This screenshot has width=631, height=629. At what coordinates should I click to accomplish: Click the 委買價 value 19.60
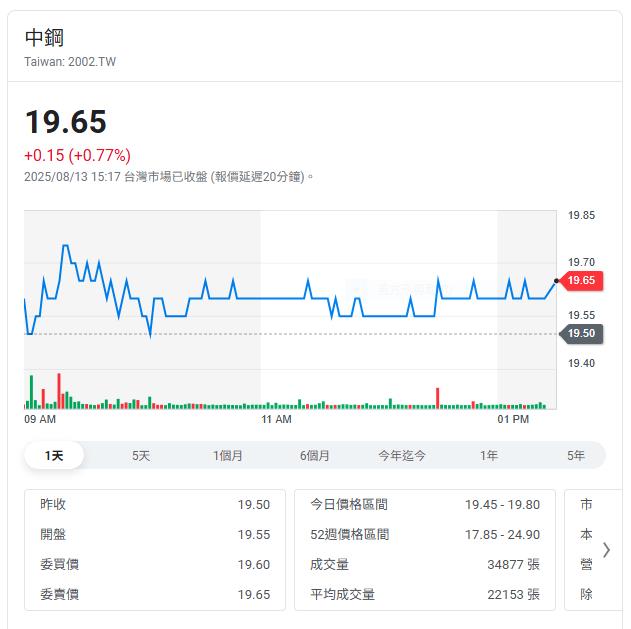point(254,565)
